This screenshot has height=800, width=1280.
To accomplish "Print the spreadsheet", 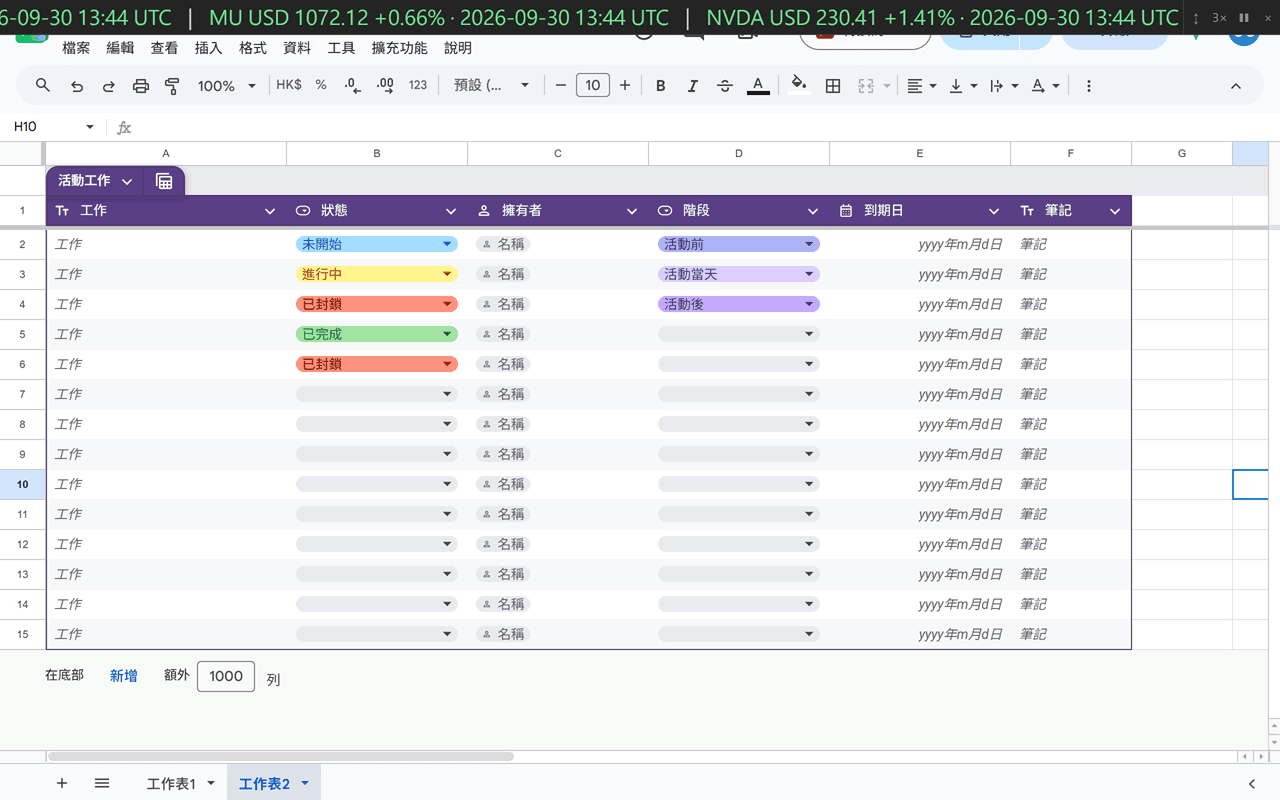I will click(141, 86).
